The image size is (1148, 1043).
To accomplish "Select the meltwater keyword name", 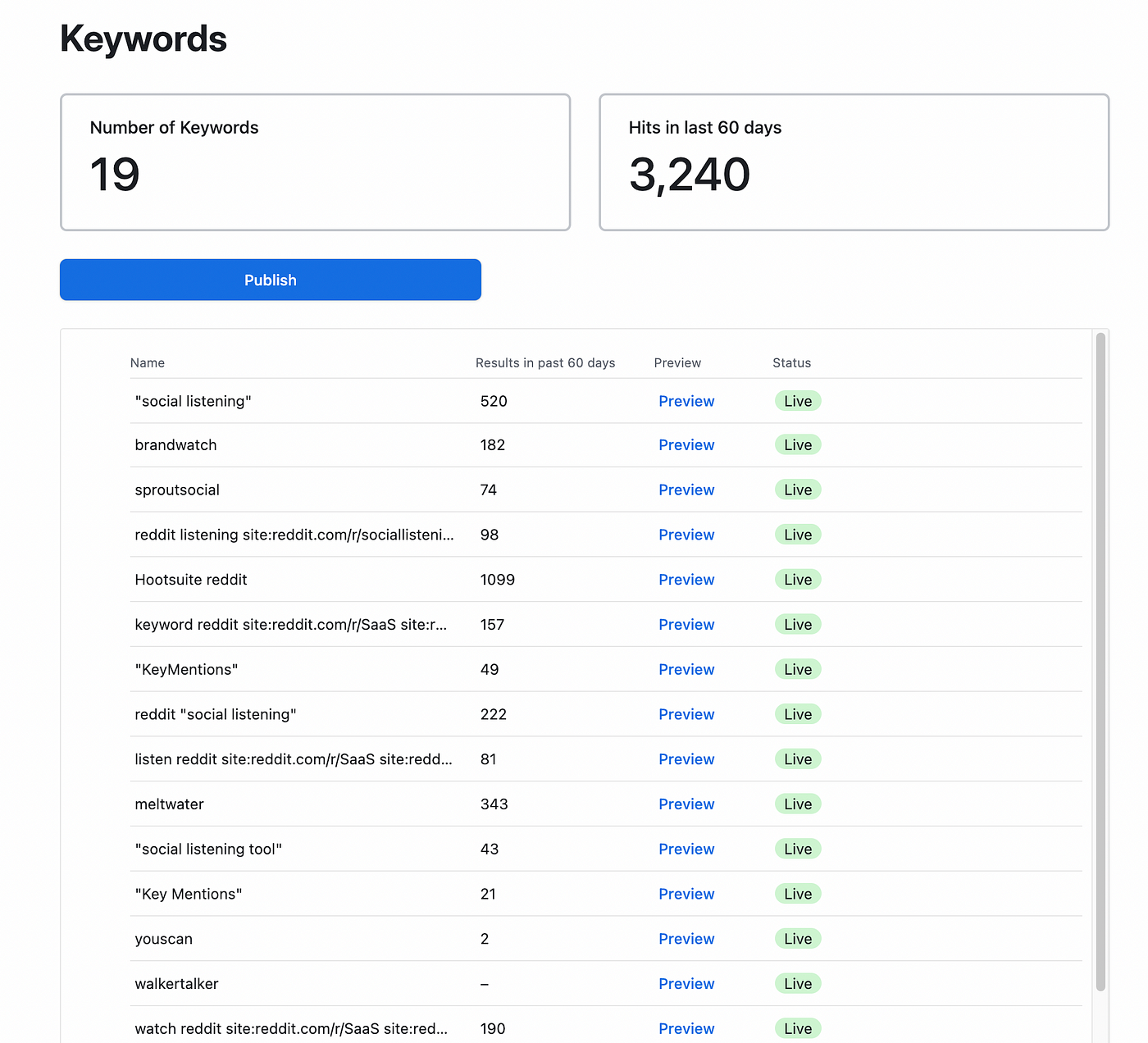I will click(x=170, y=804).
